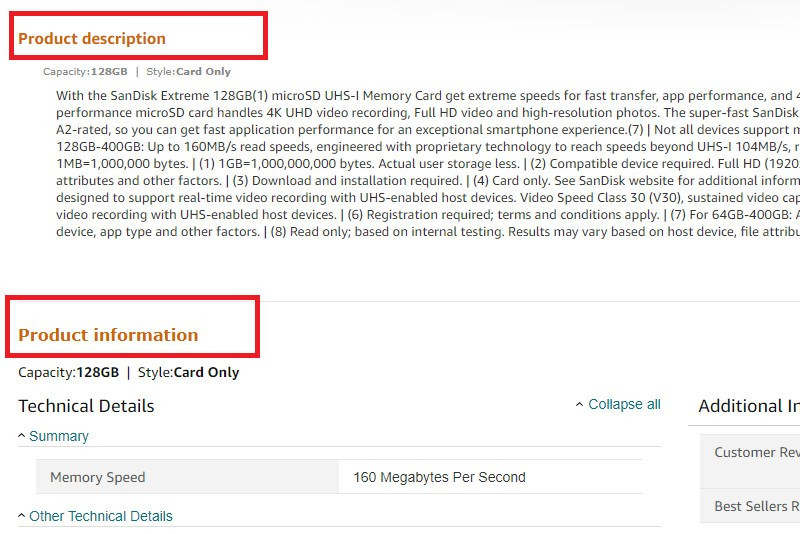Click the 160 Megabytes Per Second value
Viewport: 800px width, 534px height.
click(439, 477)
